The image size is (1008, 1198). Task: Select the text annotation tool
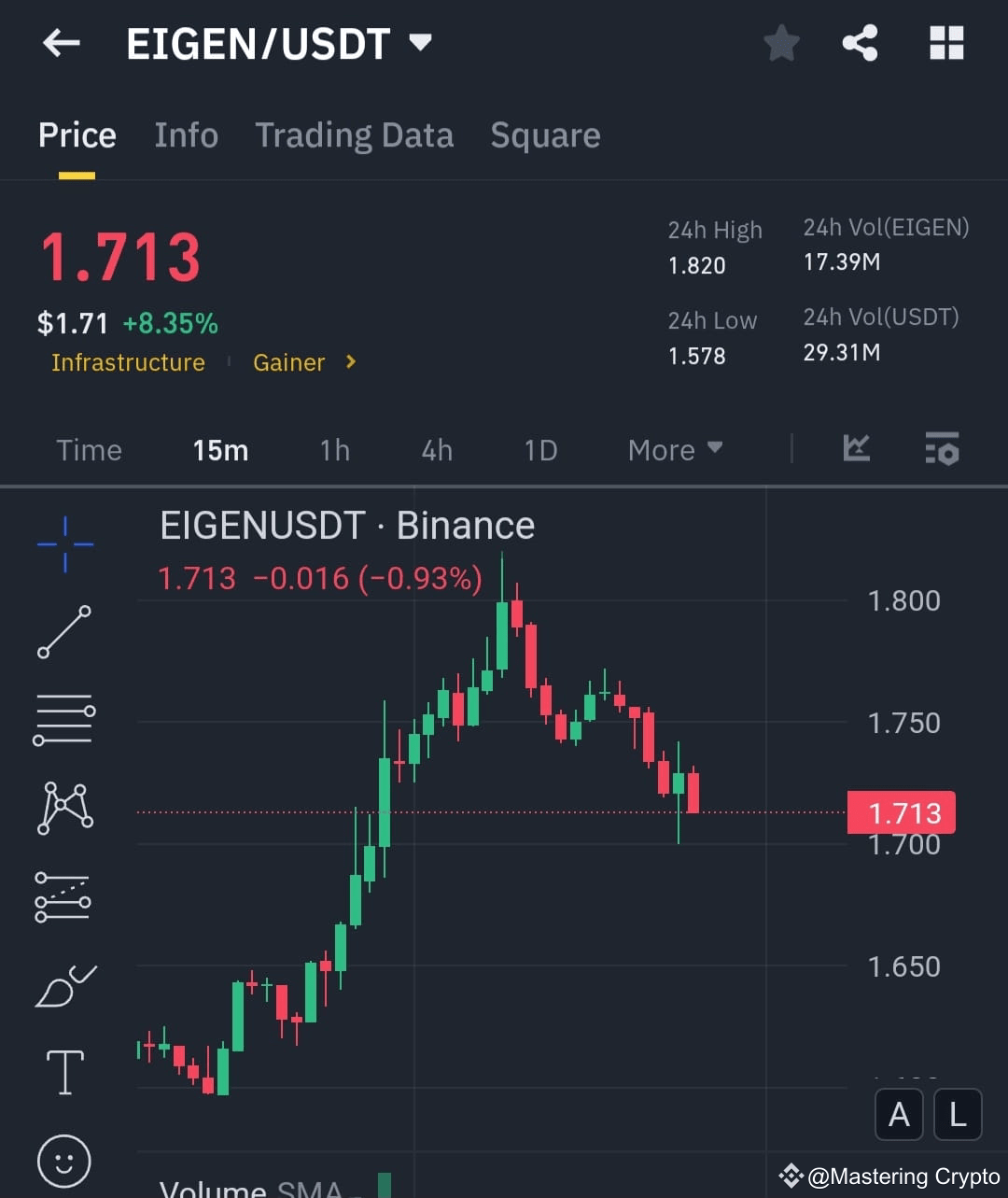point(64,1072)
